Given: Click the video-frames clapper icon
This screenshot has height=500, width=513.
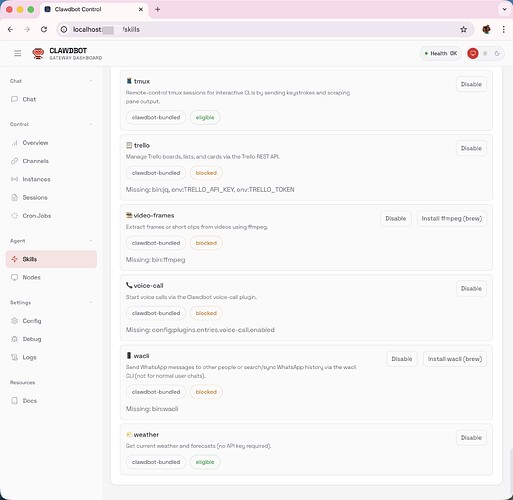Looking at the screenshot, I should coord(129,215).
